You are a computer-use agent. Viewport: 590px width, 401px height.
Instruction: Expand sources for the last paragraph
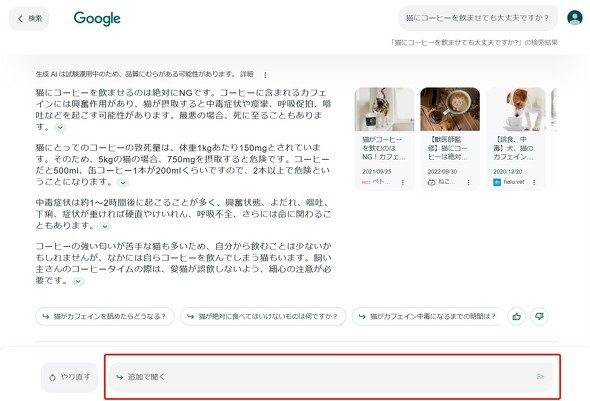tap(78, 281)
